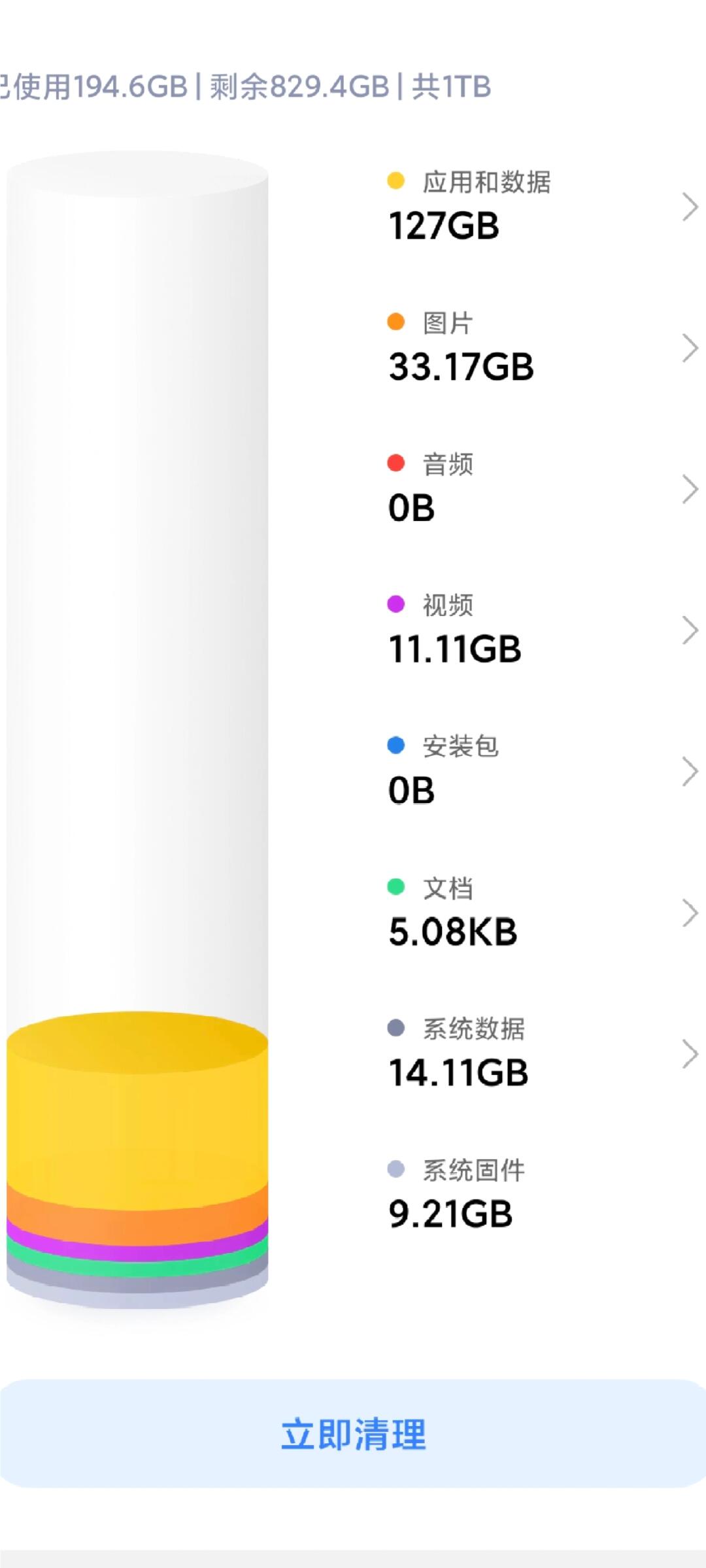Tap the storage summary text 已使用194.6GB

[x=95, y=86]
